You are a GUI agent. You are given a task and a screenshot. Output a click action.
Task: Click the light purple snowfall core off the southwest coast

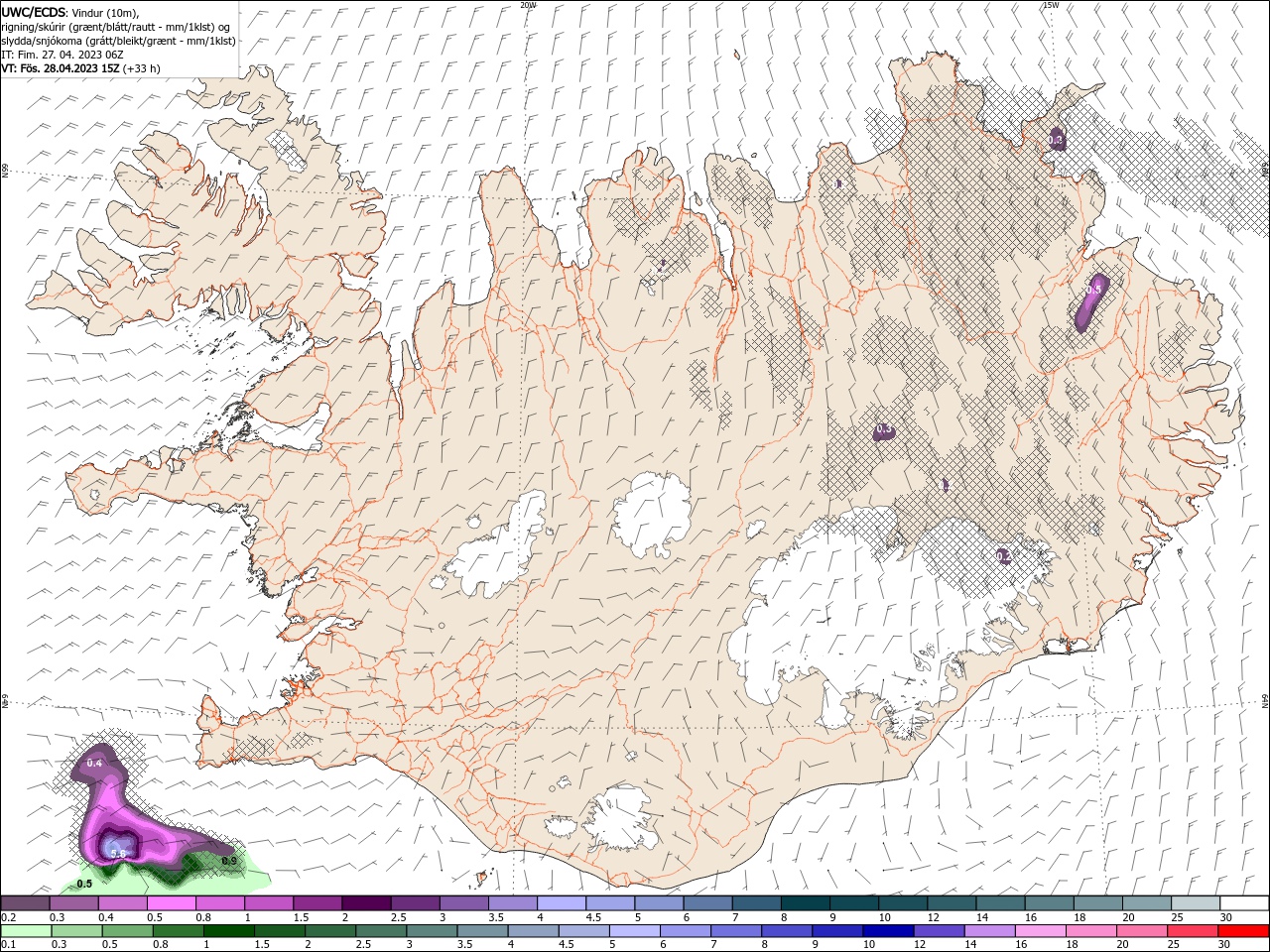116,847
